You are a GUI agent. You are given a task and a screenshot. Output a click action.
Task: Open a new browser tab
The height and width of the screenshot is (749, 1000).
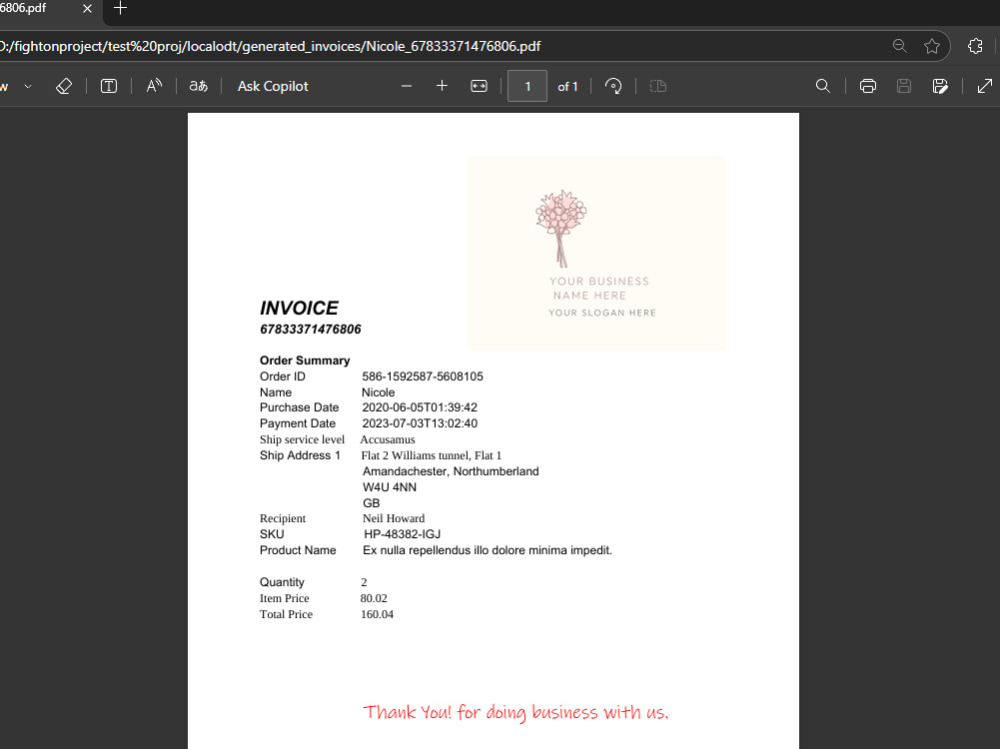click(x=120, y=8)
